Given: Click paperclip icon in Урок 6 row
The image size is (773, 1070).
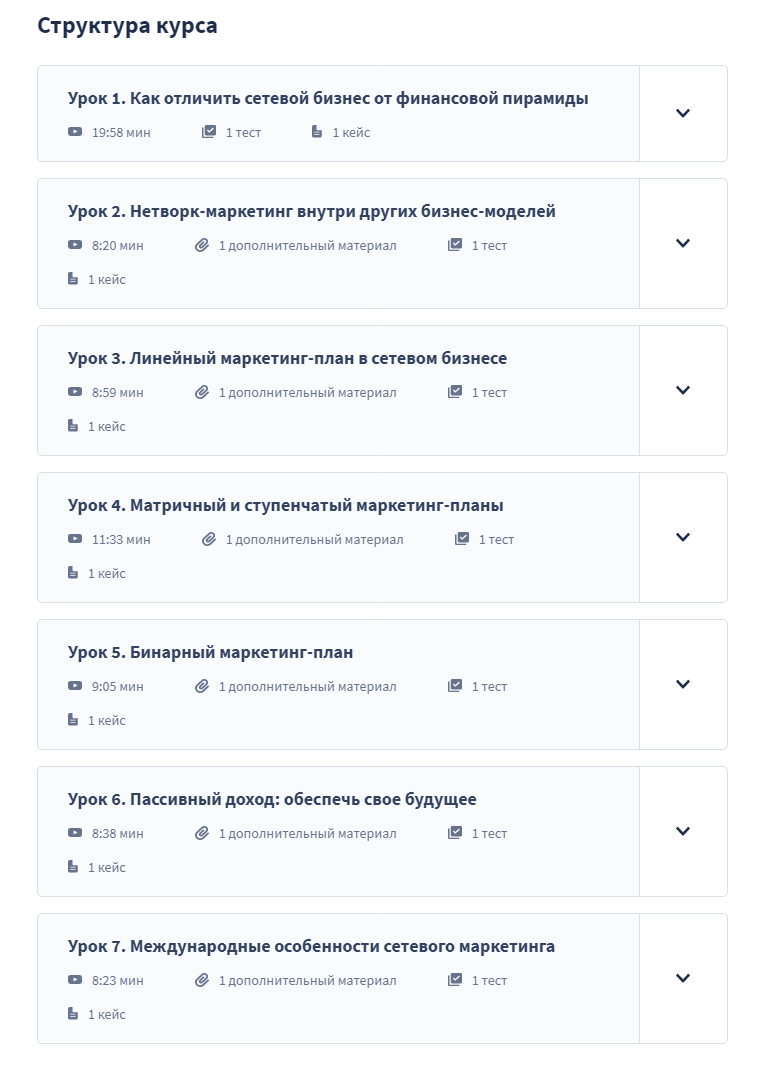Looking at the screenshot, I should 202,833.
